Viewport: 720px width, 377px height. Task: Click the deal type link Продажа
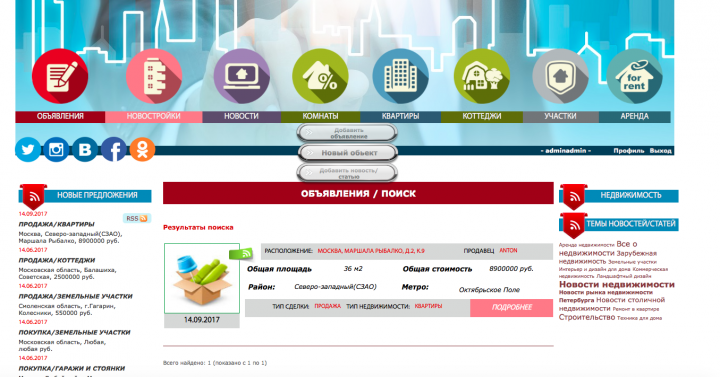[327, 306]
